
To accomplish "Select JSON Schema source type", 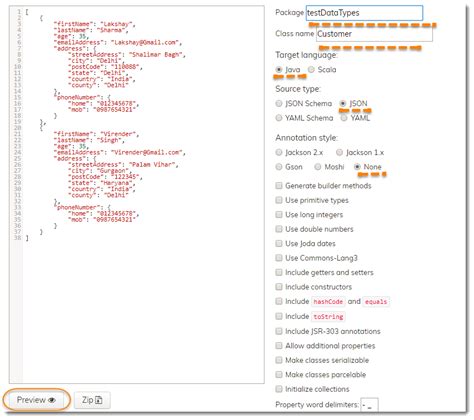I will (x=279, y=104).
